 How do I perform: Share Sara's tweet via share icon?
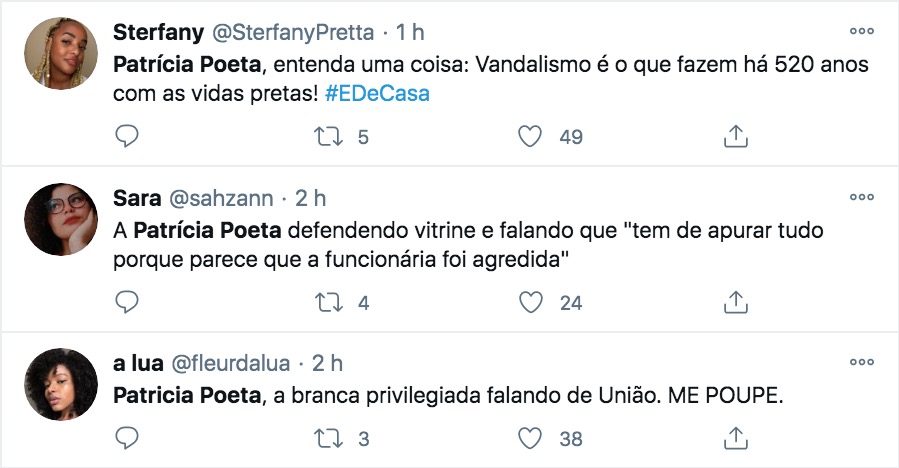pyautogui.click(x=735, y=301)
